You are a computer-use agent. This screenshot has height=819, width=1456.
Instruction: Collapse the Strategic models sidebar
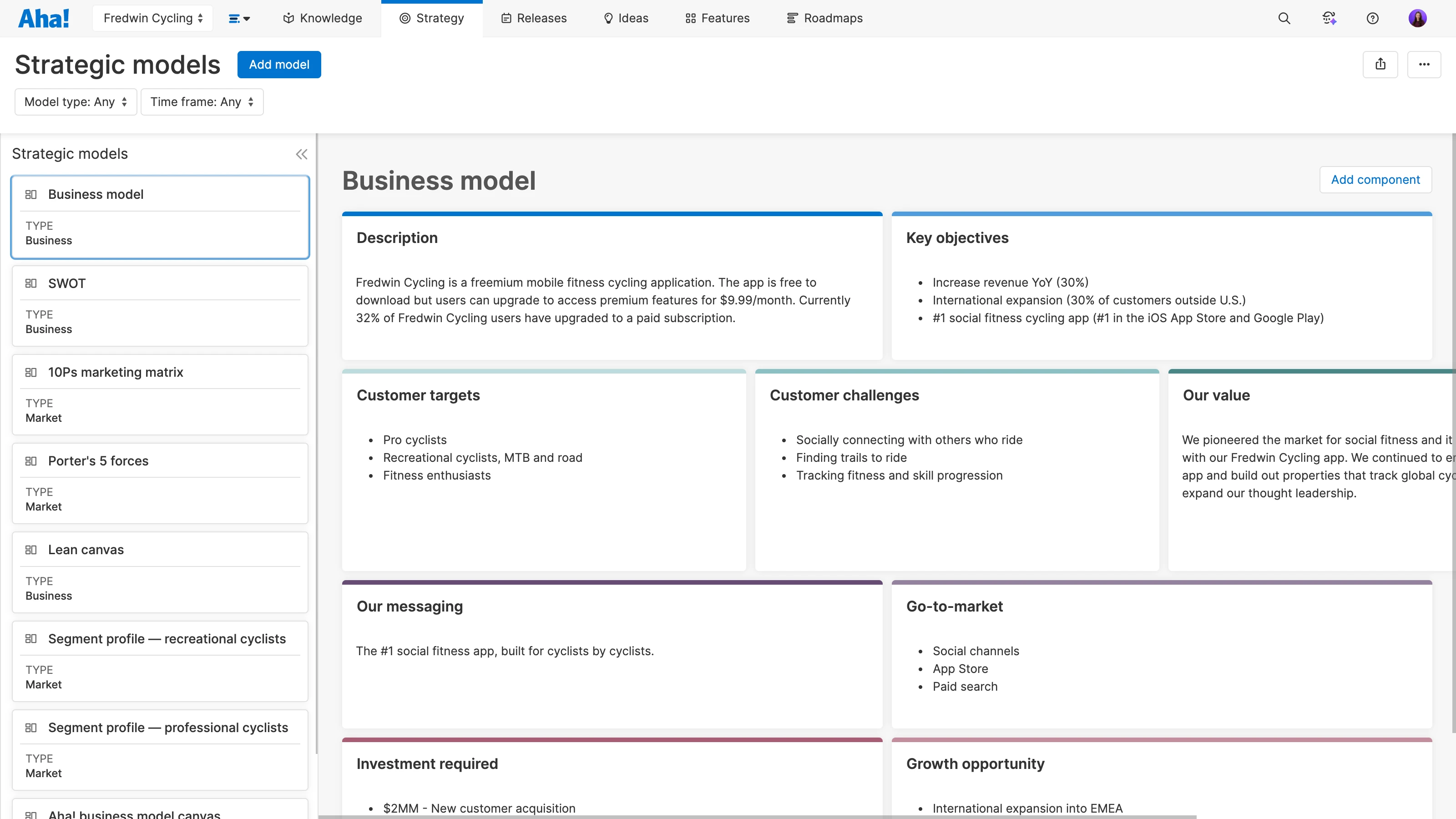[x=302, y=154]
